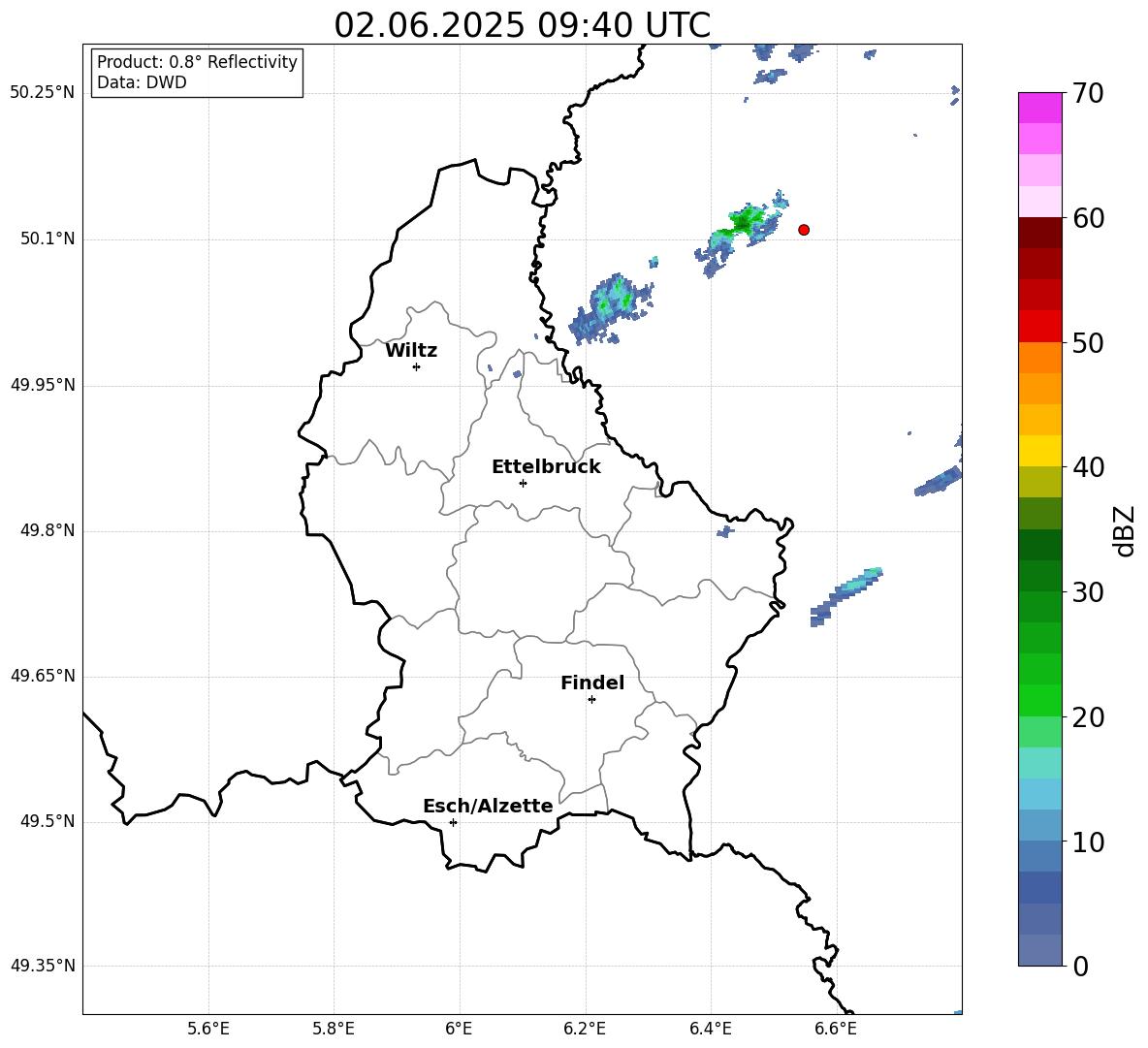Viewport: 1148px width, 1048px height.
Task: Click the Esch/Alzette station cross marker
Action: tap(453, 822)
